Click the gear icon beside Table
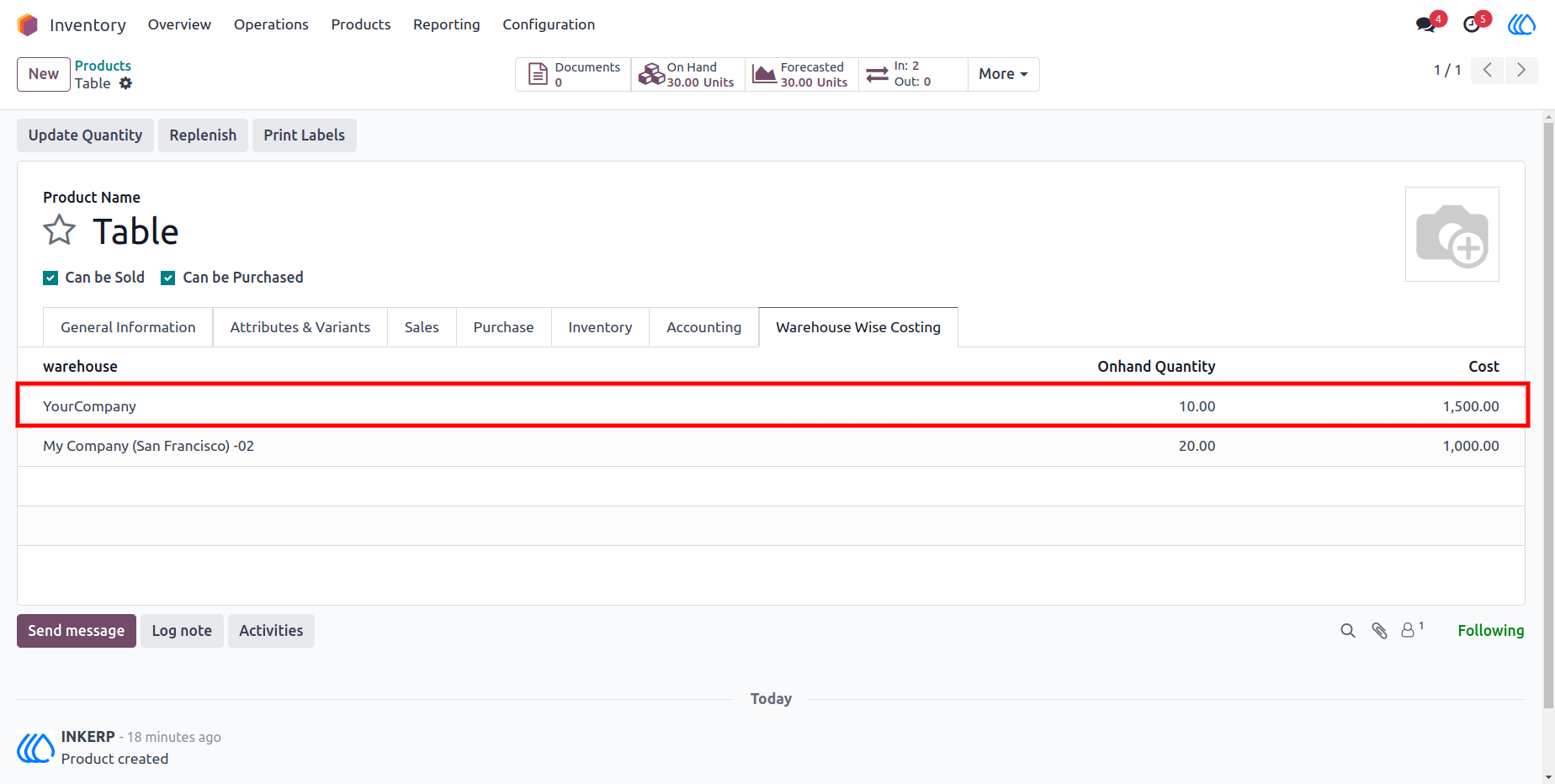Screen dimensions: 1555x784 click(125, 83)
